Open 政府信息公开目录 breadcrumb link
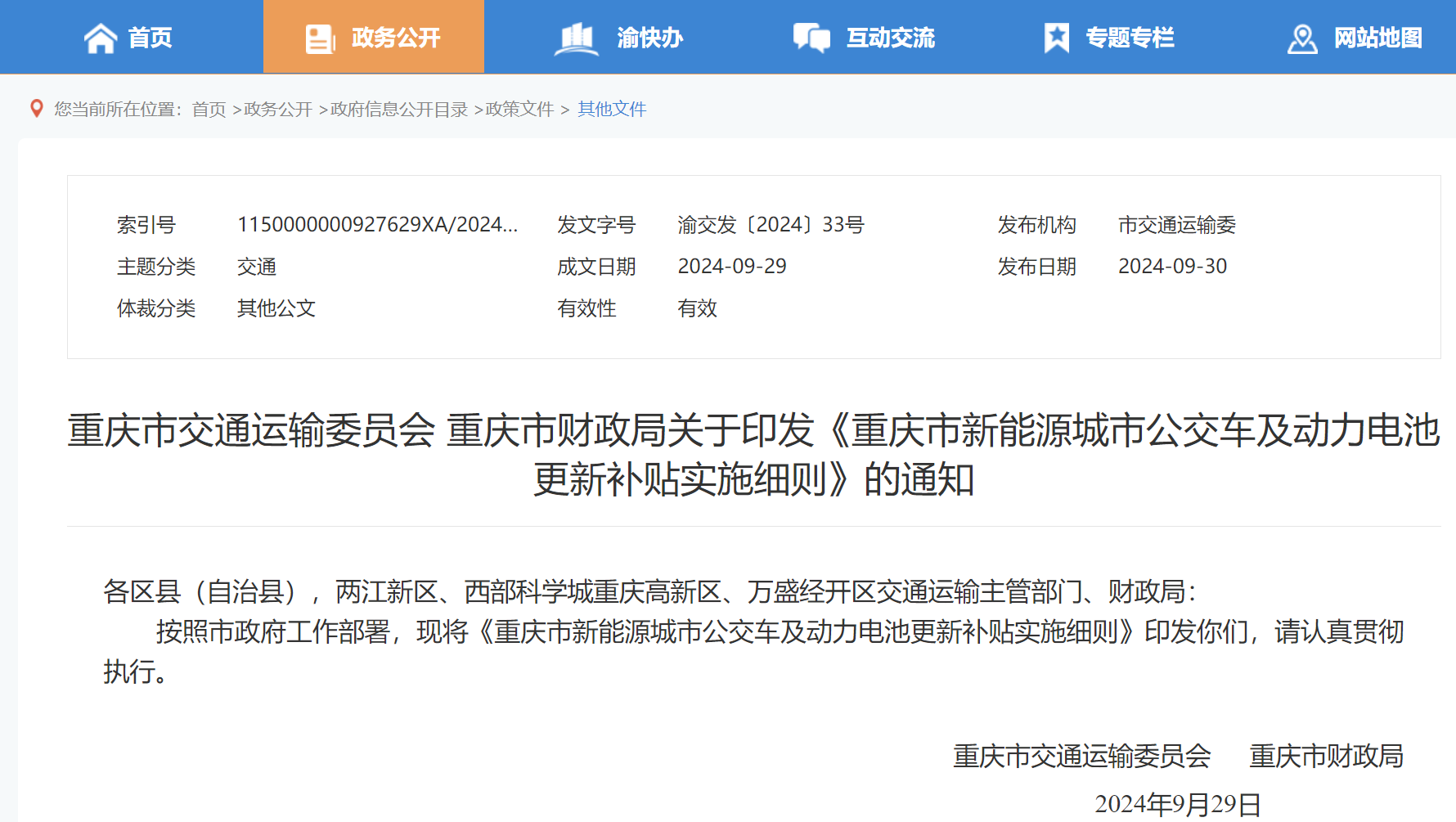 pos(399,110)
